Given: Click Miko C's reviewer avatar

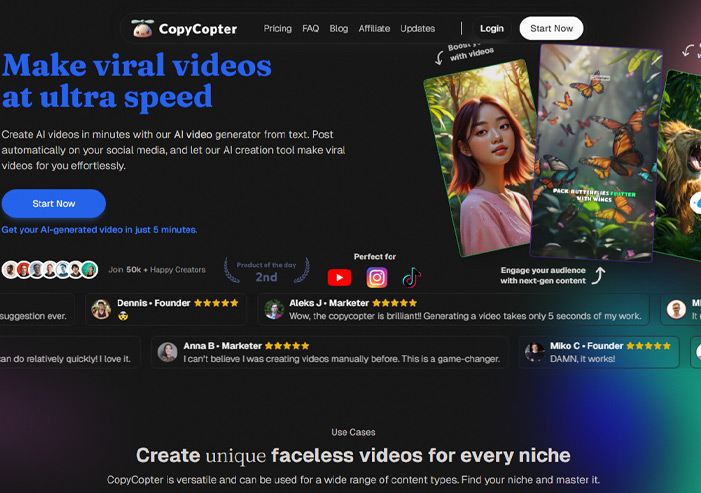Looking at the screenshot, I should click(x=535, y=352).
